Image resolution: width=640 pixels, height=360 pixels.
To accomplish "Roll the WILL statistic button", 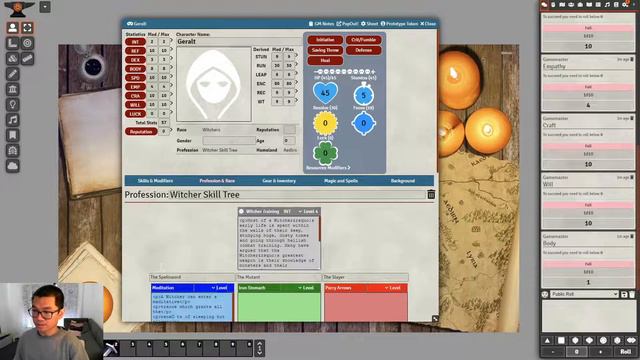I will pyautogui.click(x=136, y=105).
